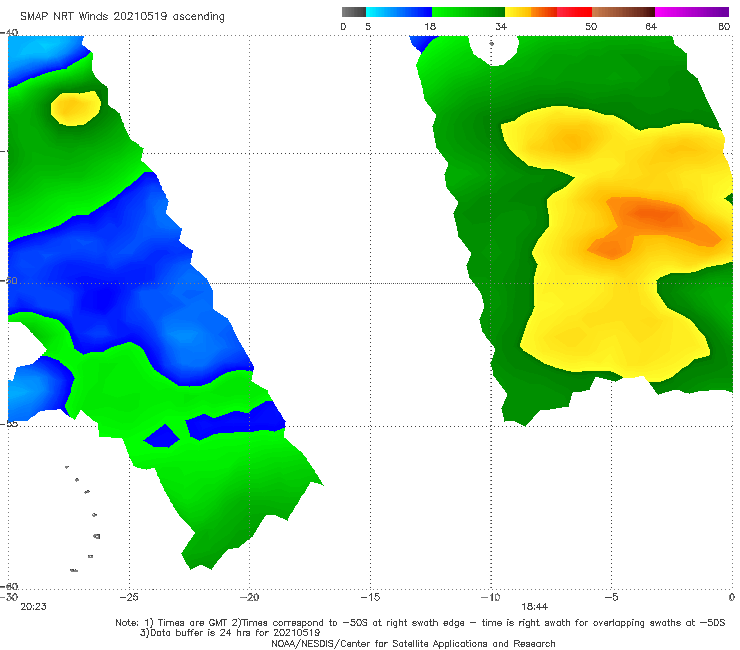The image size is (740, 650).
Task: Click the 'Data buffer is 24 hrs' note
Action: (230, 633)
